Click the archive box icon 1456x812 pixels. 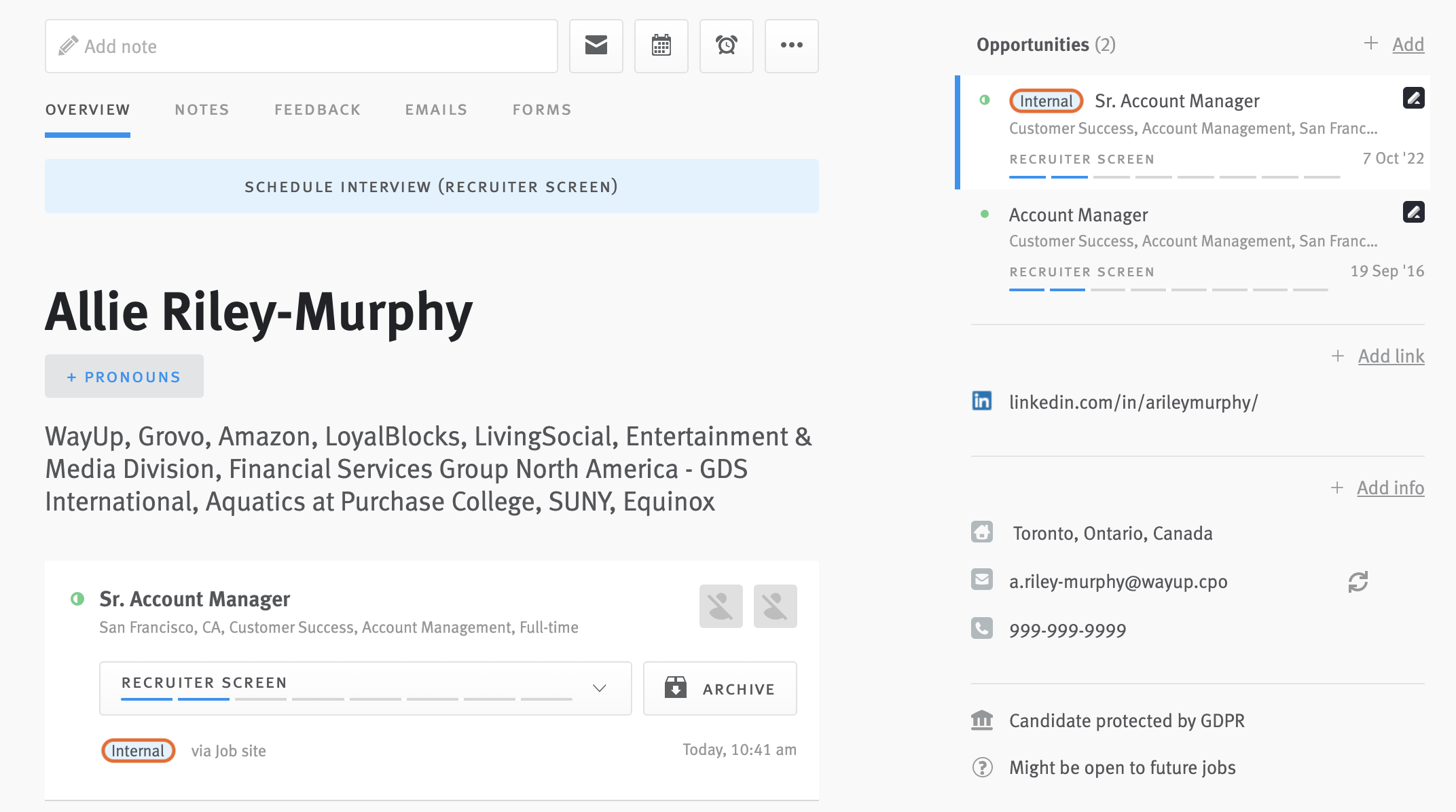tap(676, 688)
